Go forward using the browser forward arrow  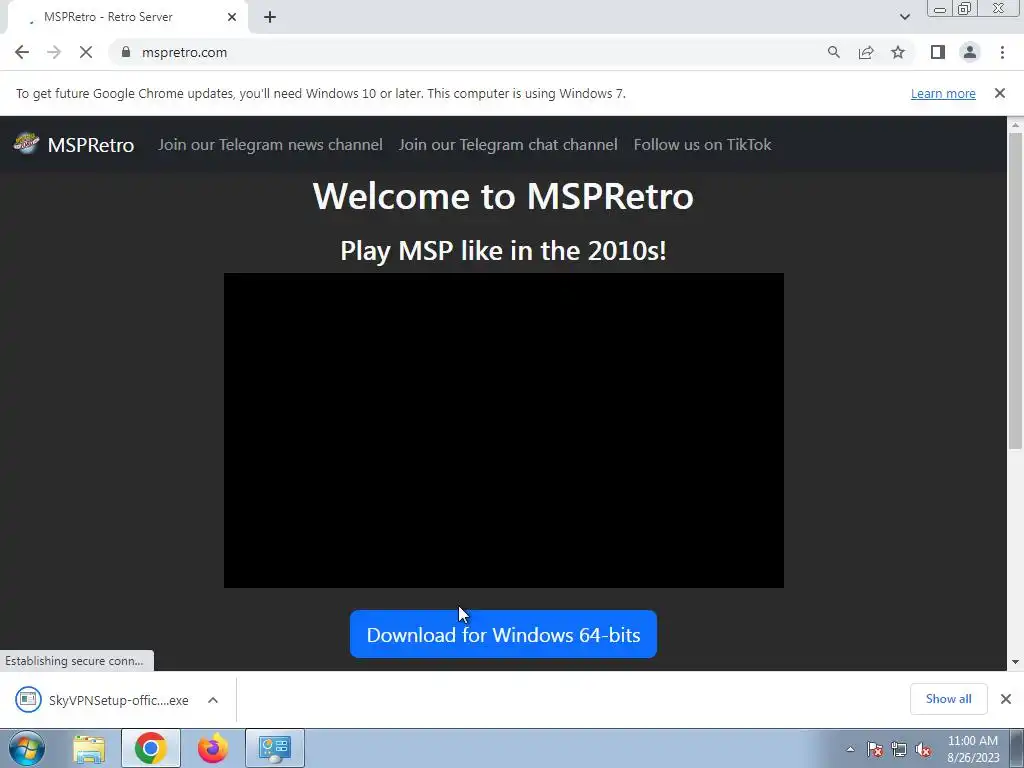(54, 52)
